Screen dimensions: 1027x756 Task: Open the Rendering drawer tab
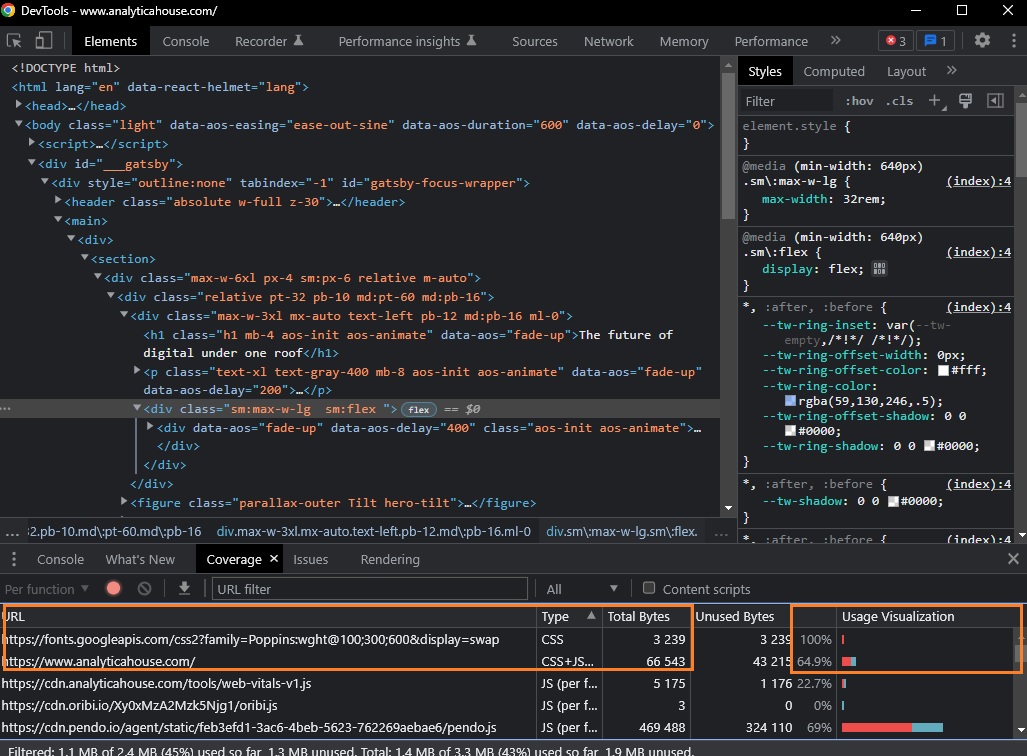point(390,559)
